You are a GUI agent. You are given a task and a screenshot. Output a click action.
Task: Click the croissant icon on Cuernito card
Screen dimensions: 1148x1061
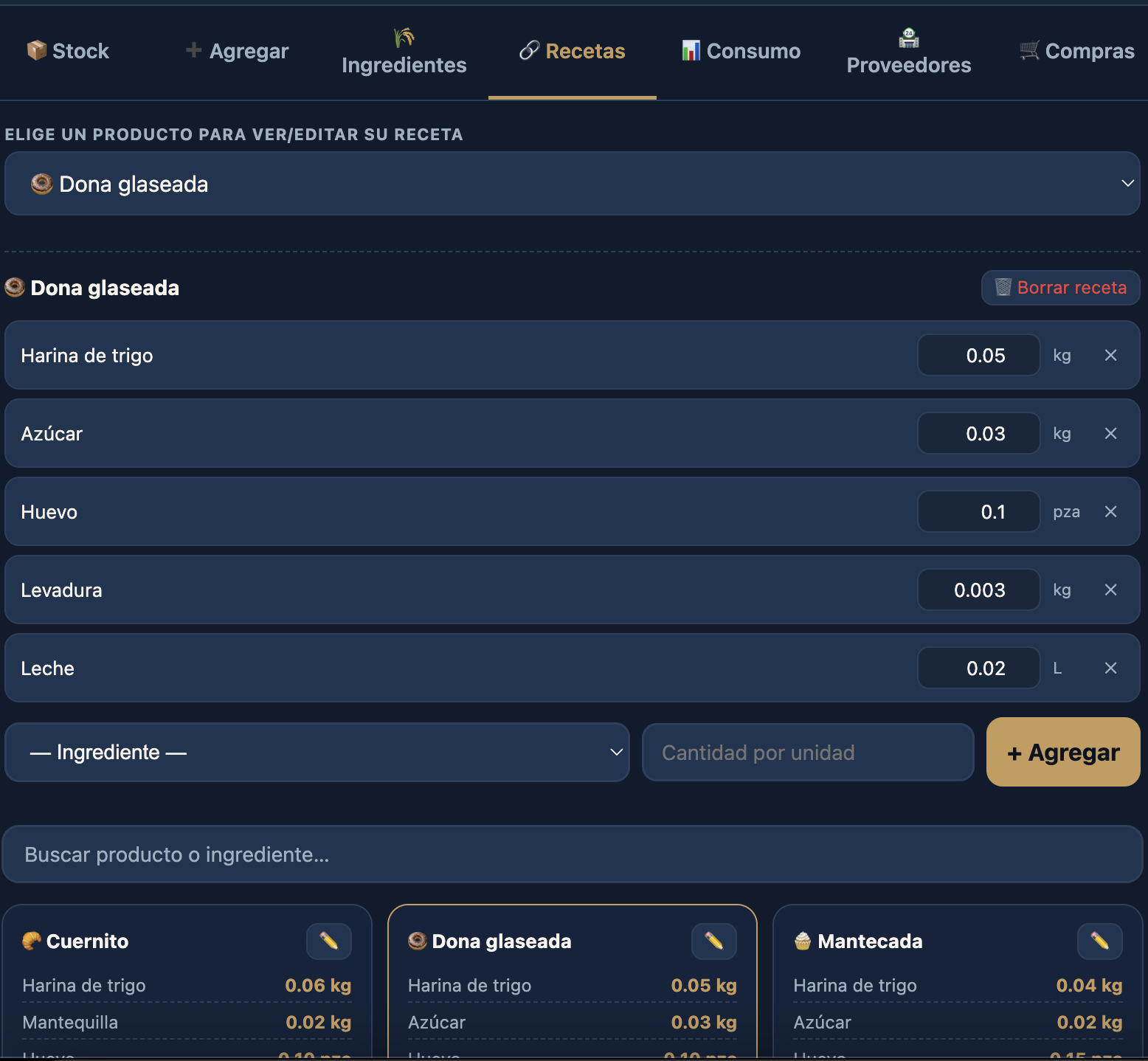(32, 941)
